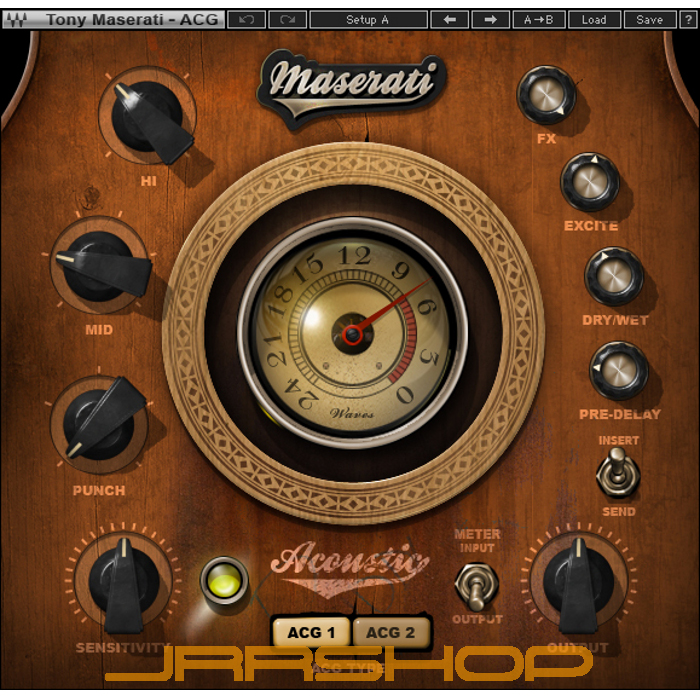Click the INSERT label above the switch
The width and height of the screenshot is (700, 700).
619,441
